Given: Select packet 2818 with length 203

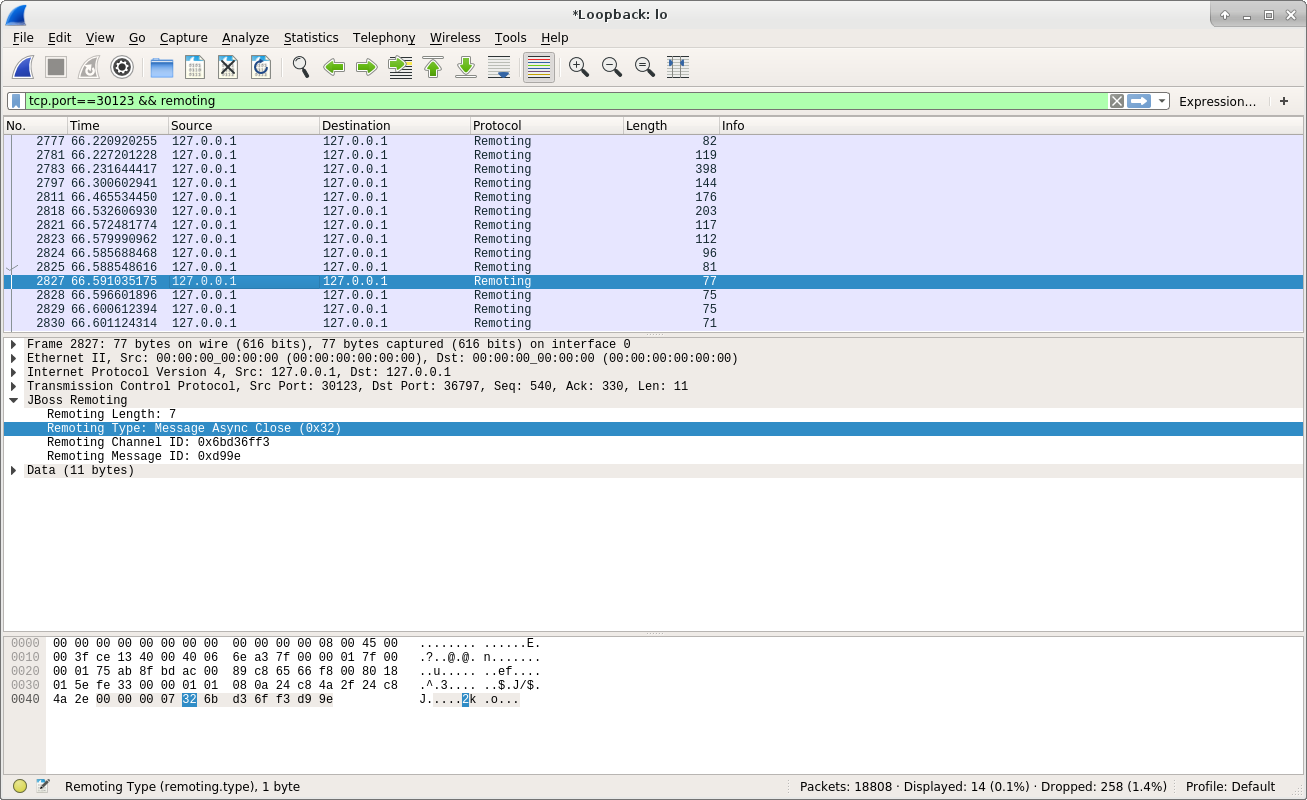Looking at the screenshot, I should [x=653, y=211].
